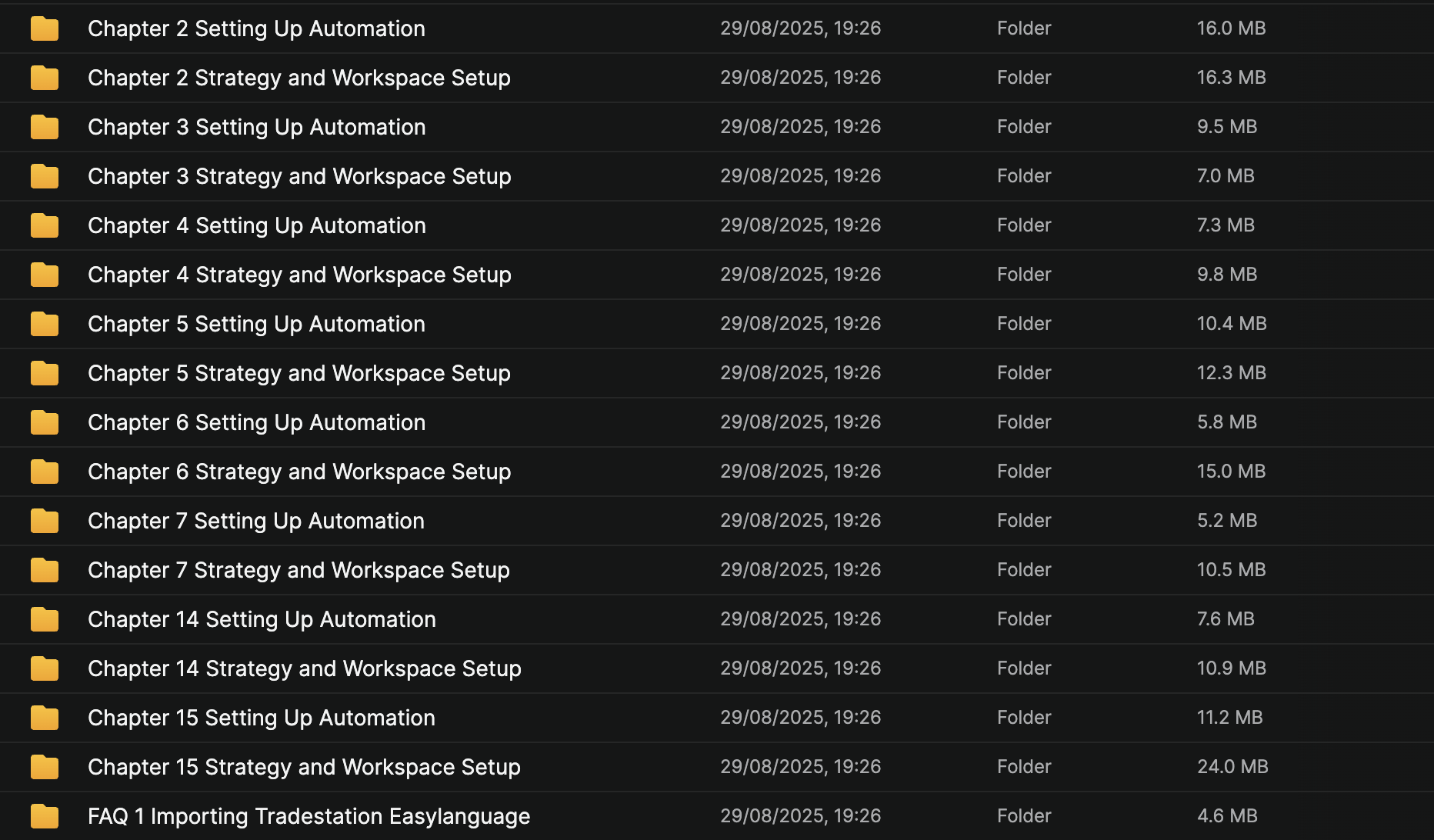Click folder icon for Chapter 6 Setting Up Automation
The image size is (1434, 840).
point(45,422)
